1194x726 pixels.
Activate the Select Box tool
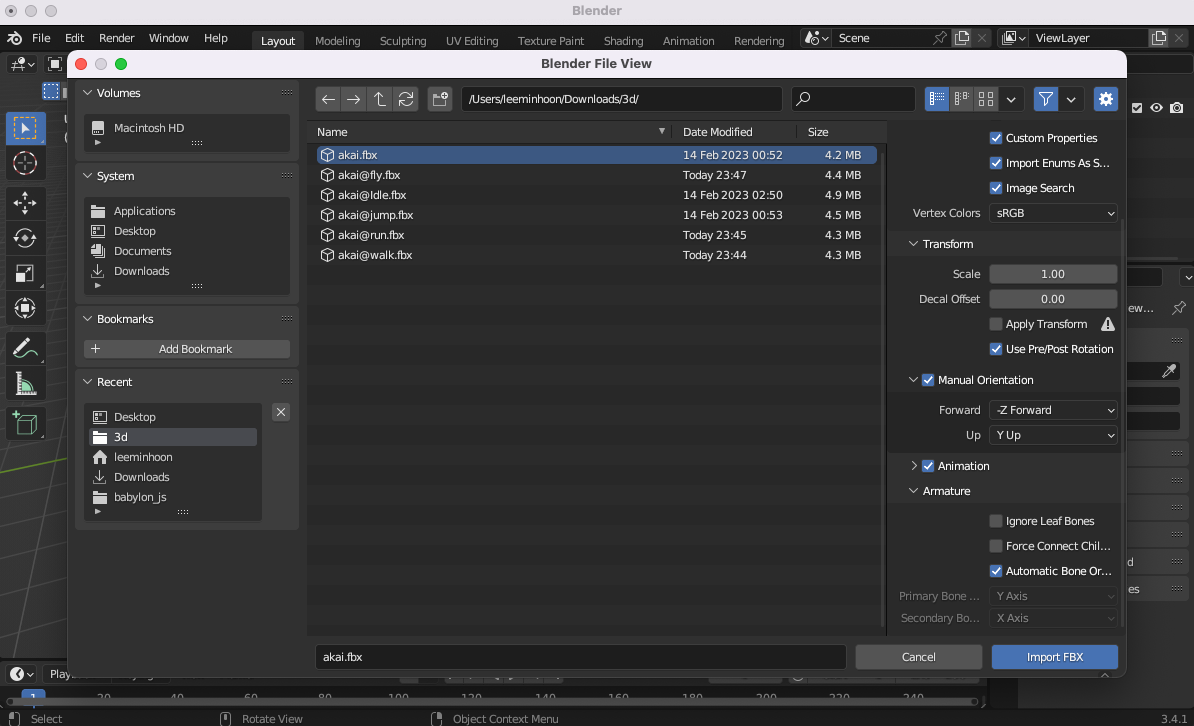pyautogui.click(x=24, y=128)
